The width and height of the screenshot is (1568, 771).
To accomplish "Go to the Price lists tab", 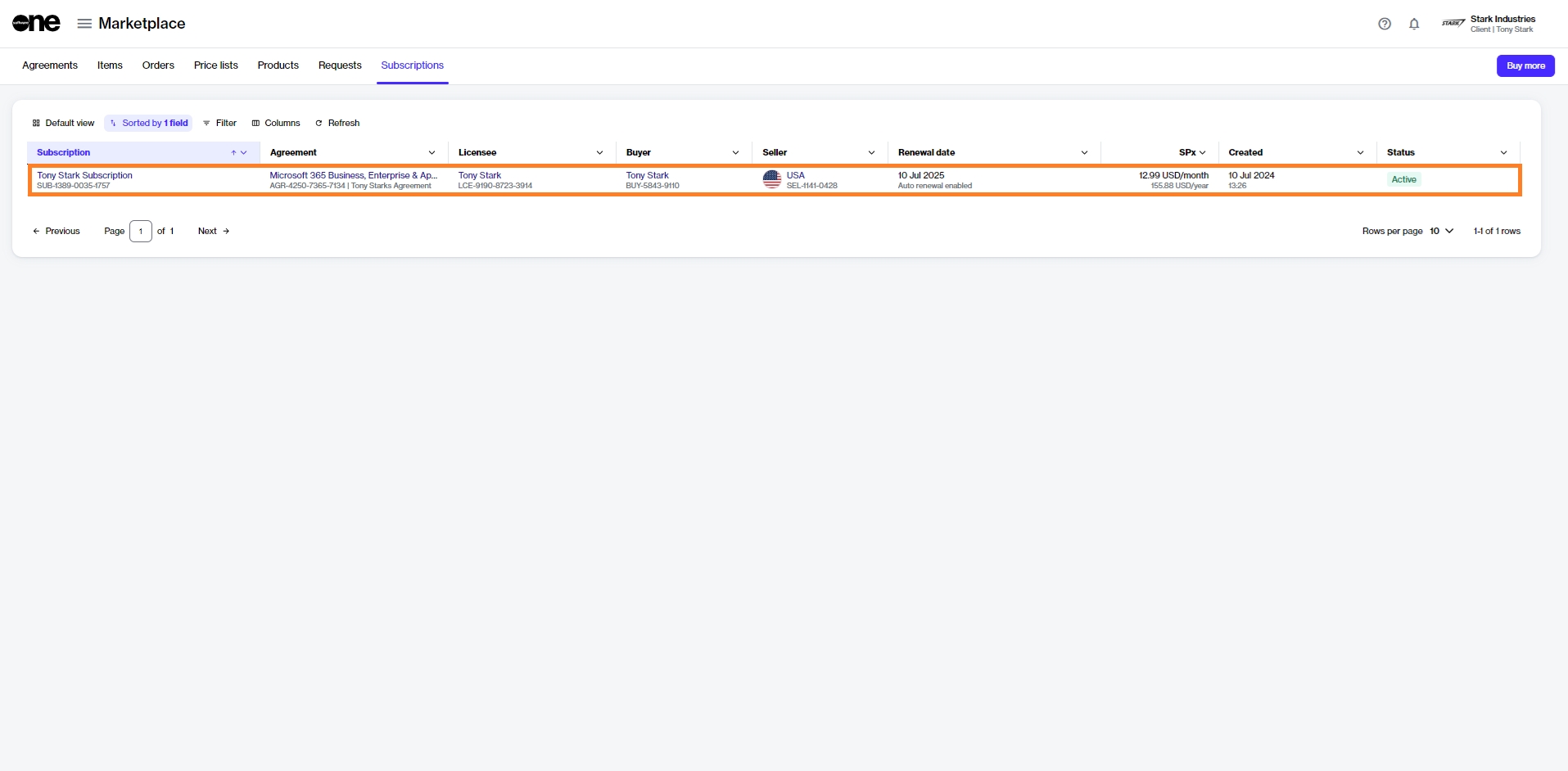I will pyautogui.click(x=215, y=65).
